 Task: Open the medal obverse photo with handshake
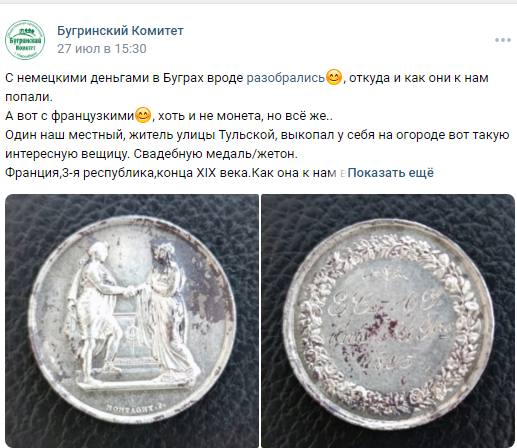132,321
